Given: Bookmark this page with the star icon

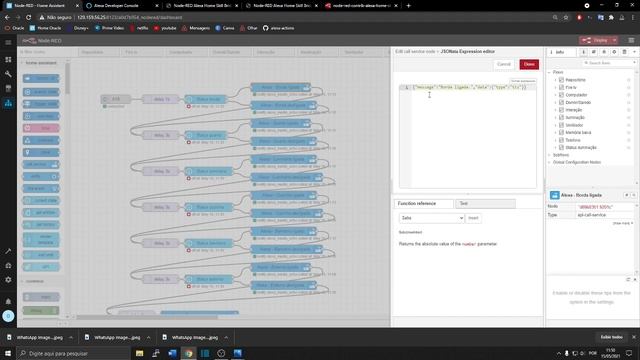Looking at the screenshot, I should (x=566, y=18).
